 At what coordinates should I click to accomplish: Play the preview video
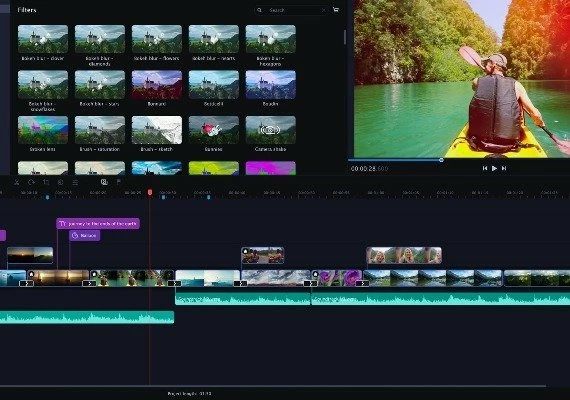coord(494,168)
